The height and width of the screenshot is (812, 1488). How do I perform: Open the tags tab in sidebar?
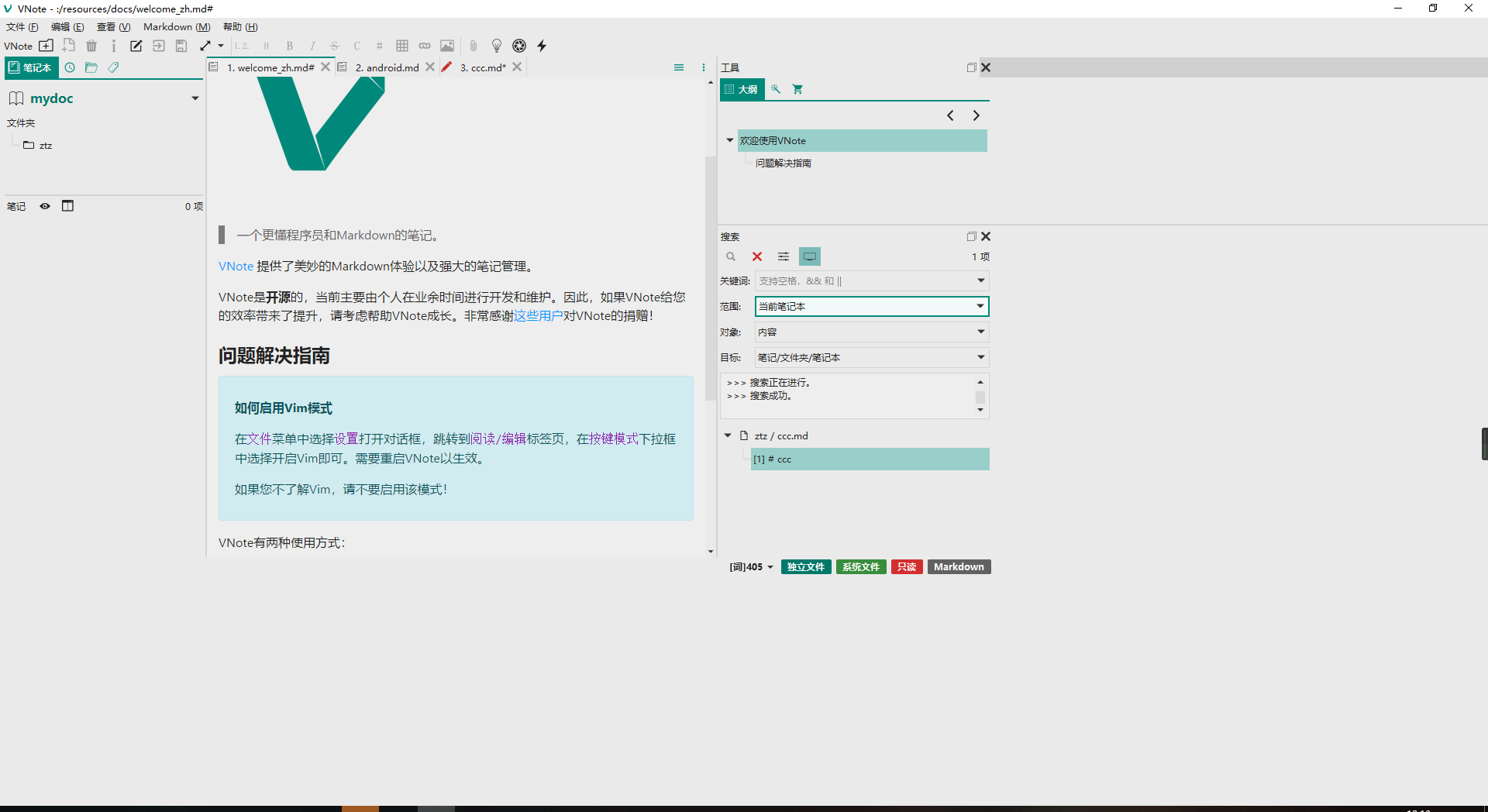click(114, 67)
